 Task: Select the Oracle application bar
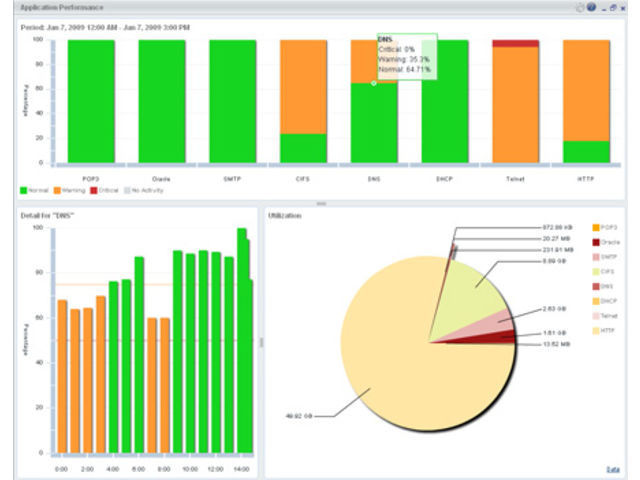point(162,100)
